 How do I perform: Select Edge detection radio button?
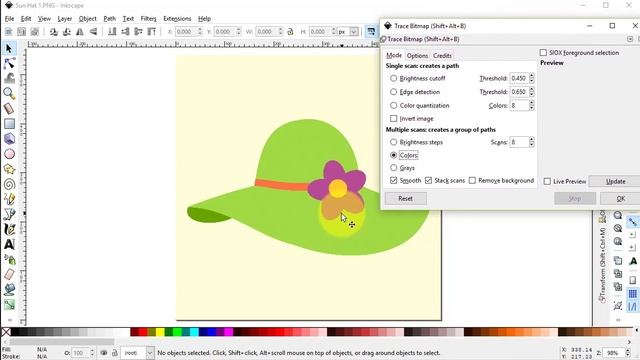coord(393,92)
